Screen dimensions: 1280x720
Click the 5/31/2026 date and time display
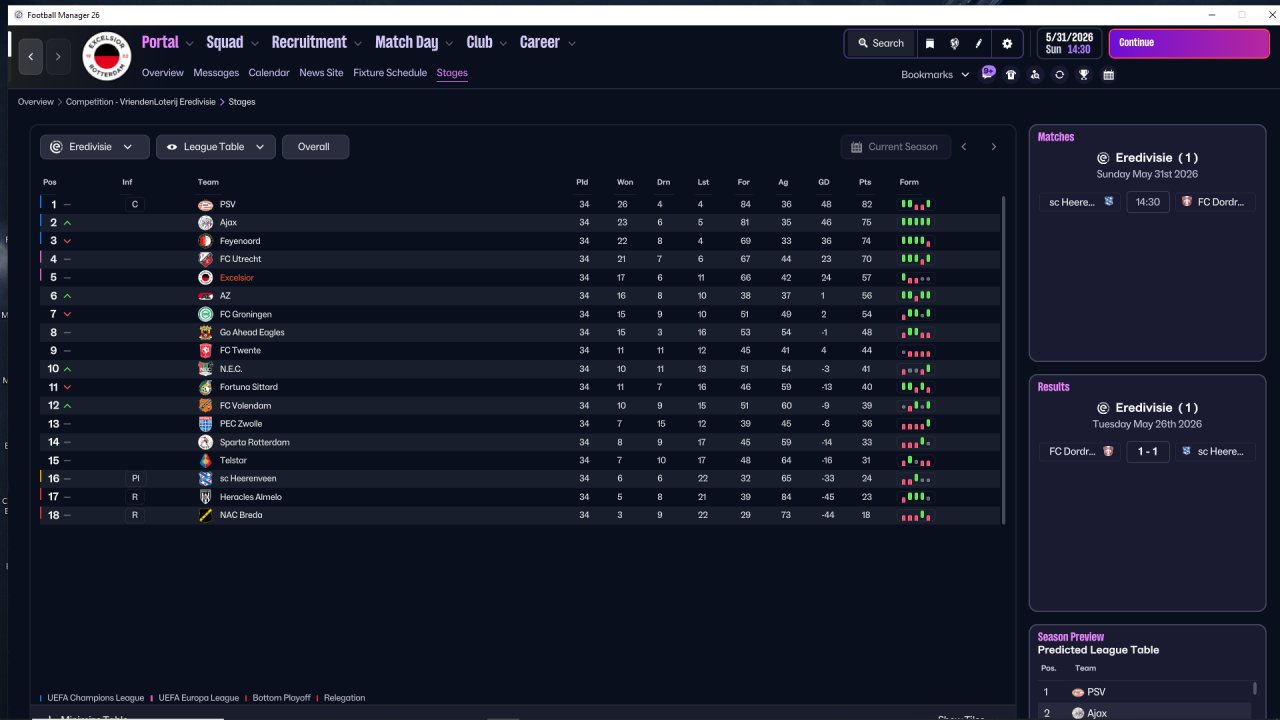coord(1067,43)
